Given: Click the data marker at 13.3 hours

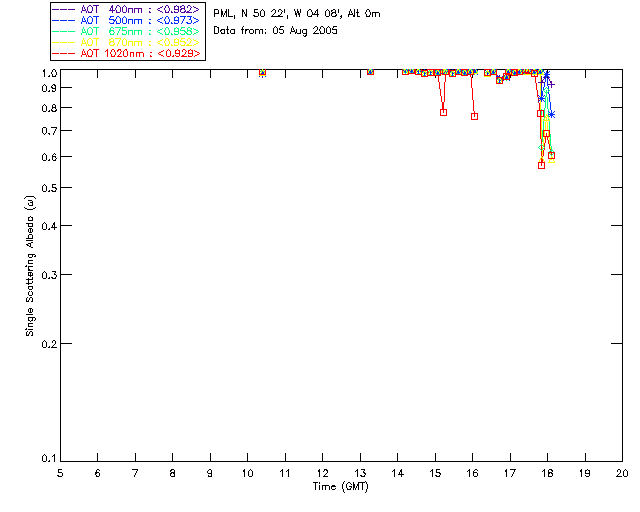Looking at the screenshot, I should pyautogui.click(x=370, y=71).
